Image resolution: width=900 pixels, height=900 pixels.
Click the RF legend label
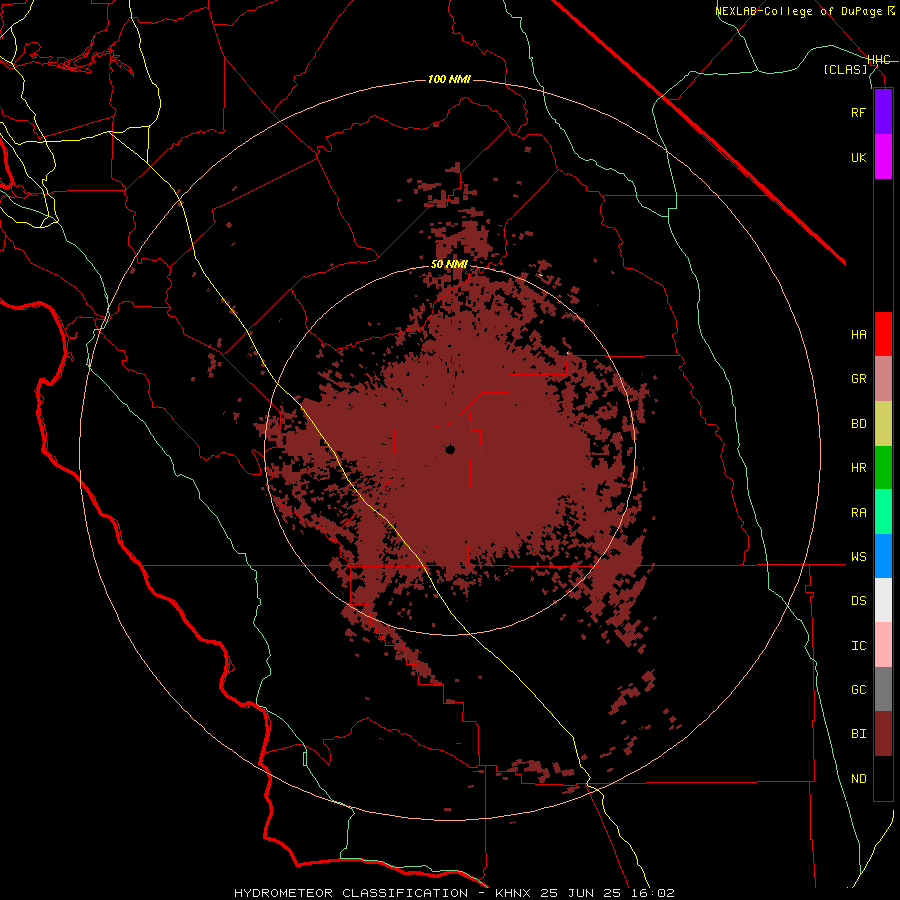pos(859,112)
